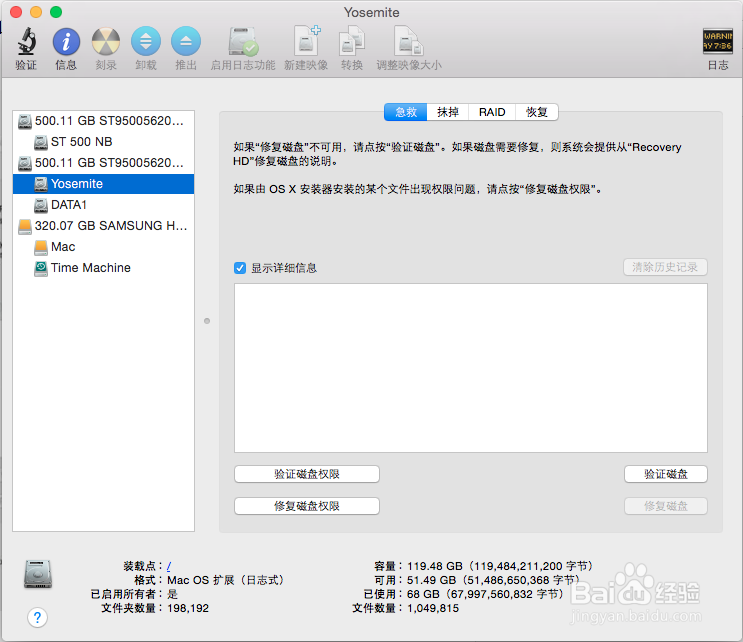Switch to the RAID tab

click(492, 112)
